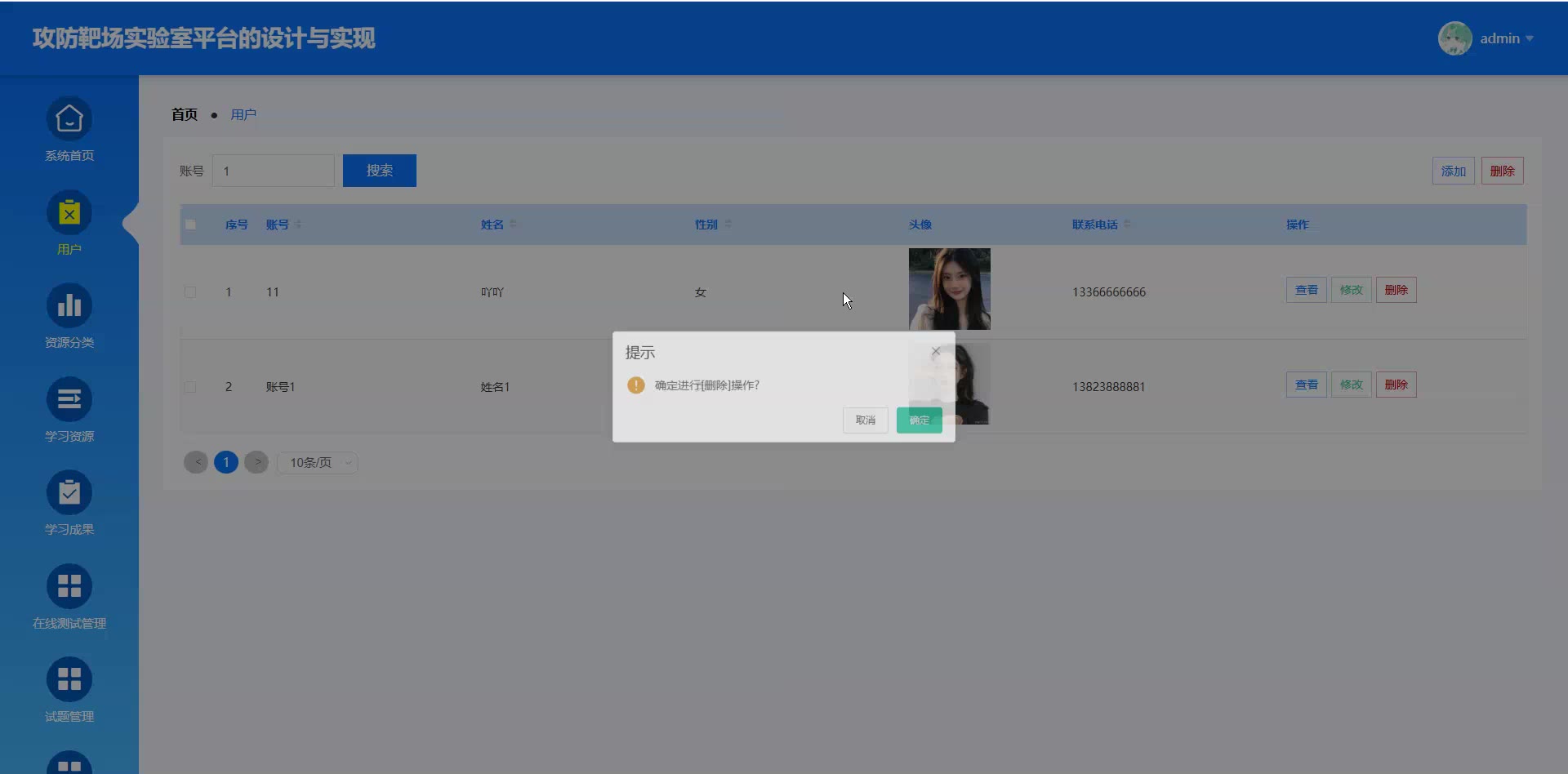Toggle the select-all header checkbox
Viewport: 1568px width, 774px height.
tap(190, 225)
